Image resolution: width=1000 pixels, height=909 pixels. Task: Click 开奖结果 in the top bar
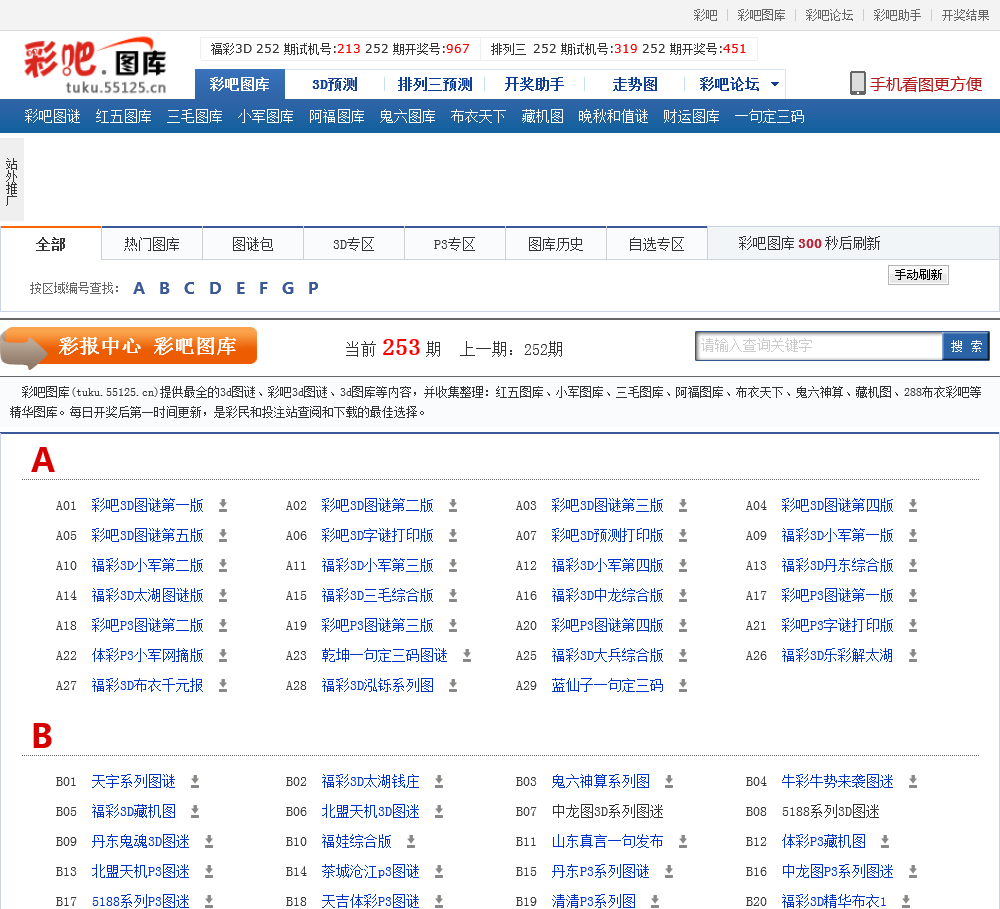tap(966, 15)
